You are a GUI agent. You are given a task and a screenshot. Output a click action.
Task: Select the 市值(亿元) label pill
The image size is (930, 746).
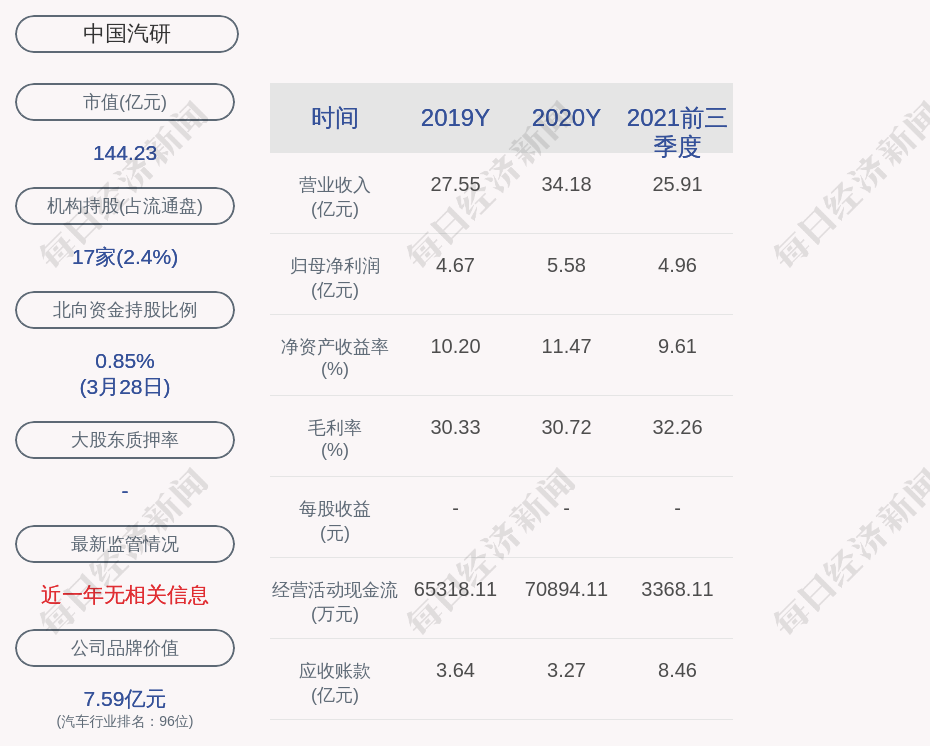(x=125, y=102)
